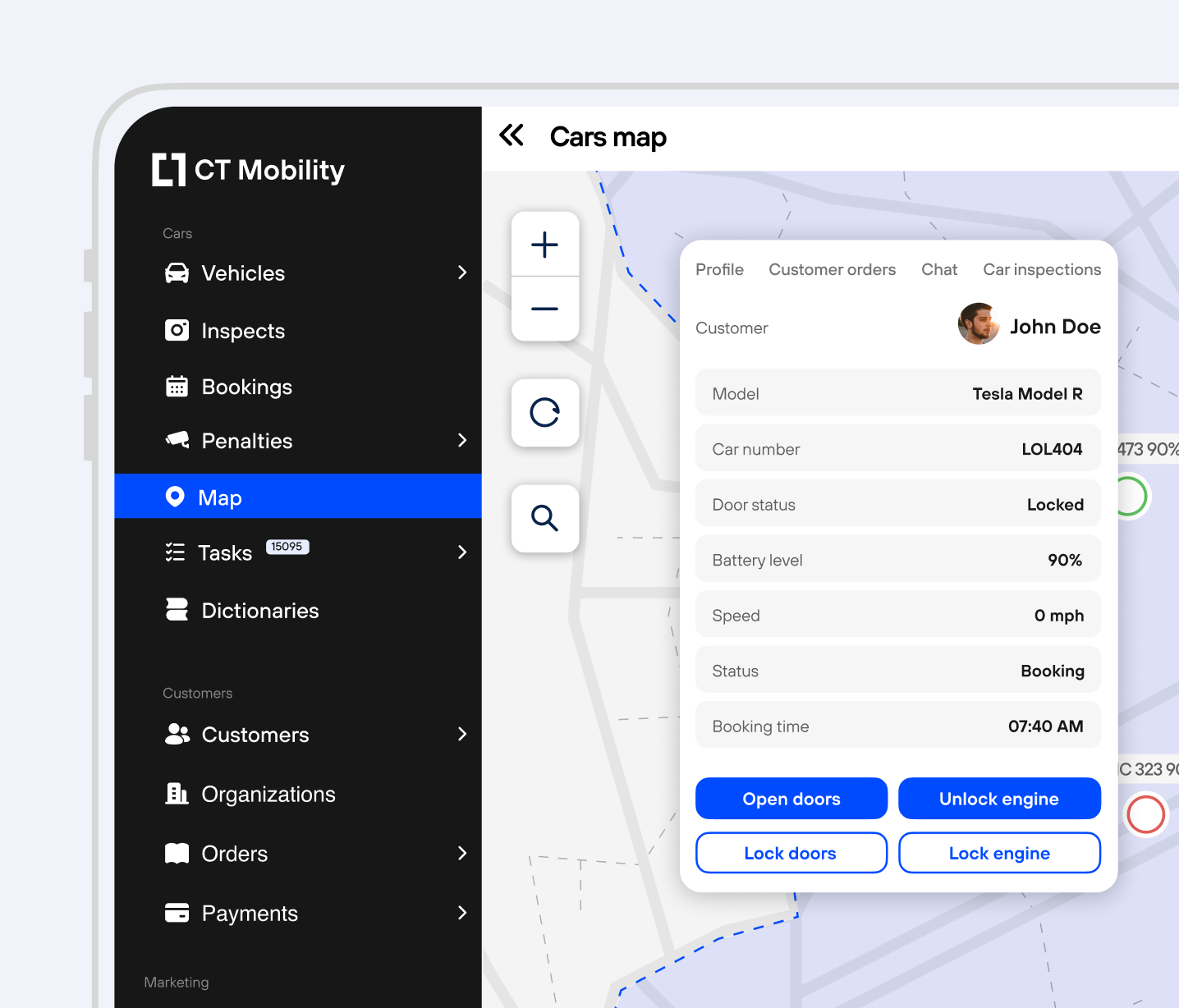Click the 07:40 AM booking time
The width and height of the screenshot is (1179, 1008).
(x=1046, y=726)
